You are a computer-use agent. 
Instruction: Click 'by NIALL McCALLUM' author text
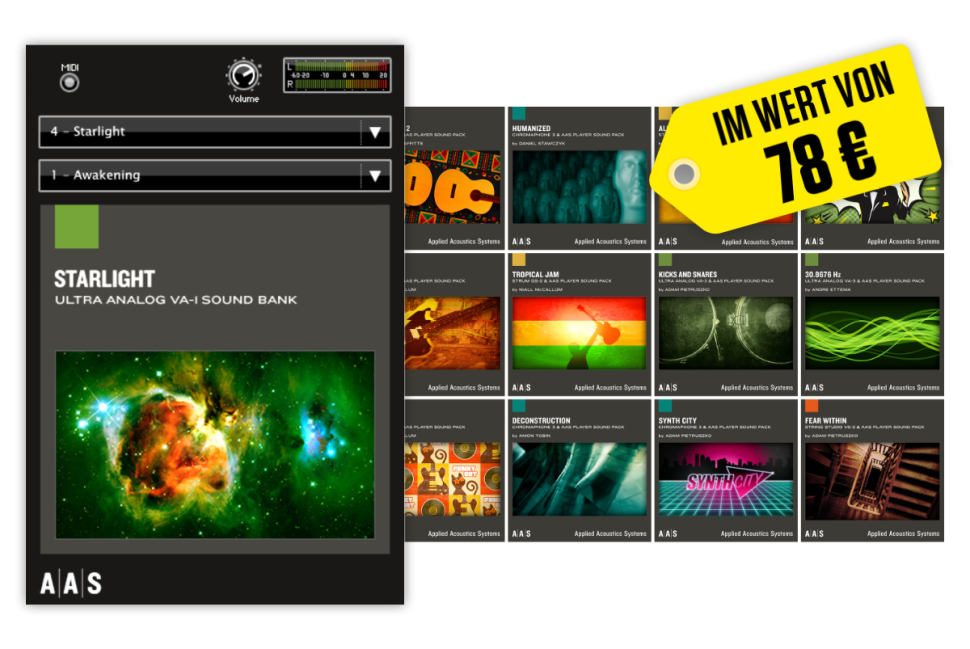point(537,290)
